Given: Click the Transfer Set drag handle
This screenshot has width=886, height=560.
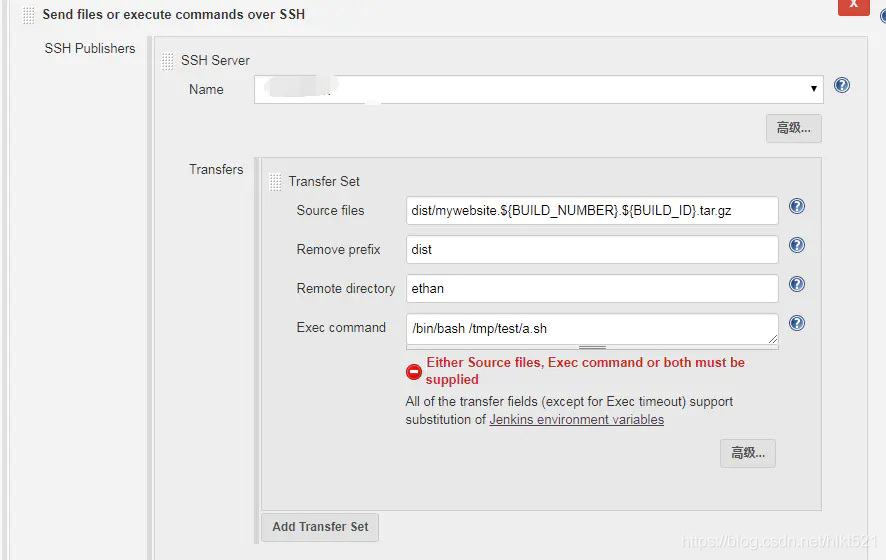Looking at the screenshot, I should coord(275,182).
